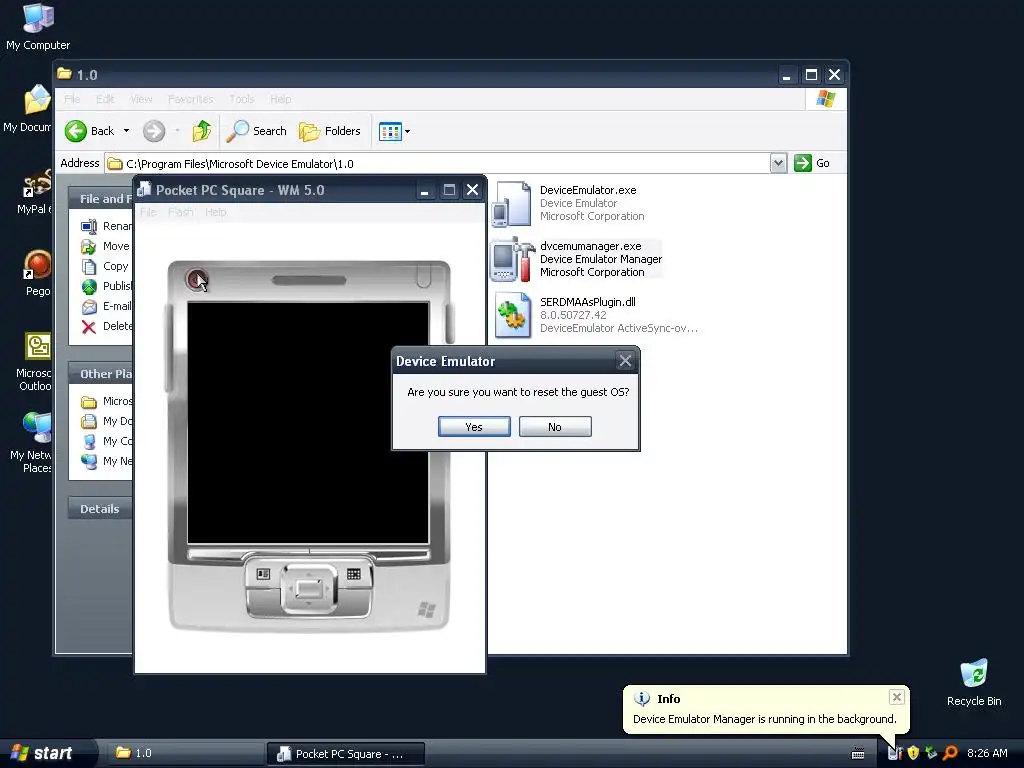
Task: Select the Microsoft Outlook desktop icon
Action: 35,362
